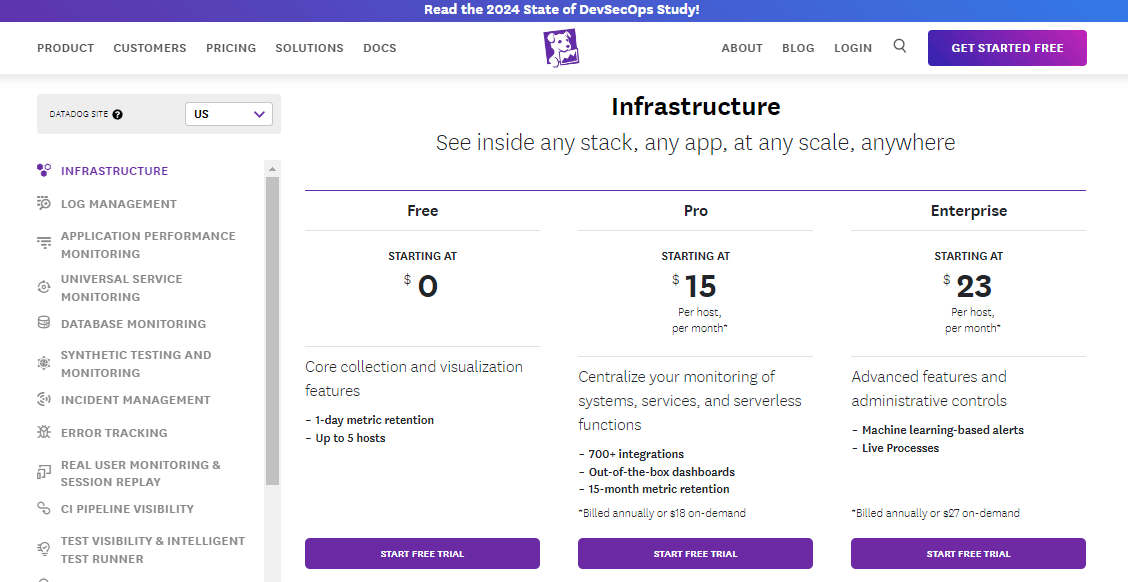Select the Error Tracking bug icon
Viewport: 1128px width, 582px height.
pos(44,432)
